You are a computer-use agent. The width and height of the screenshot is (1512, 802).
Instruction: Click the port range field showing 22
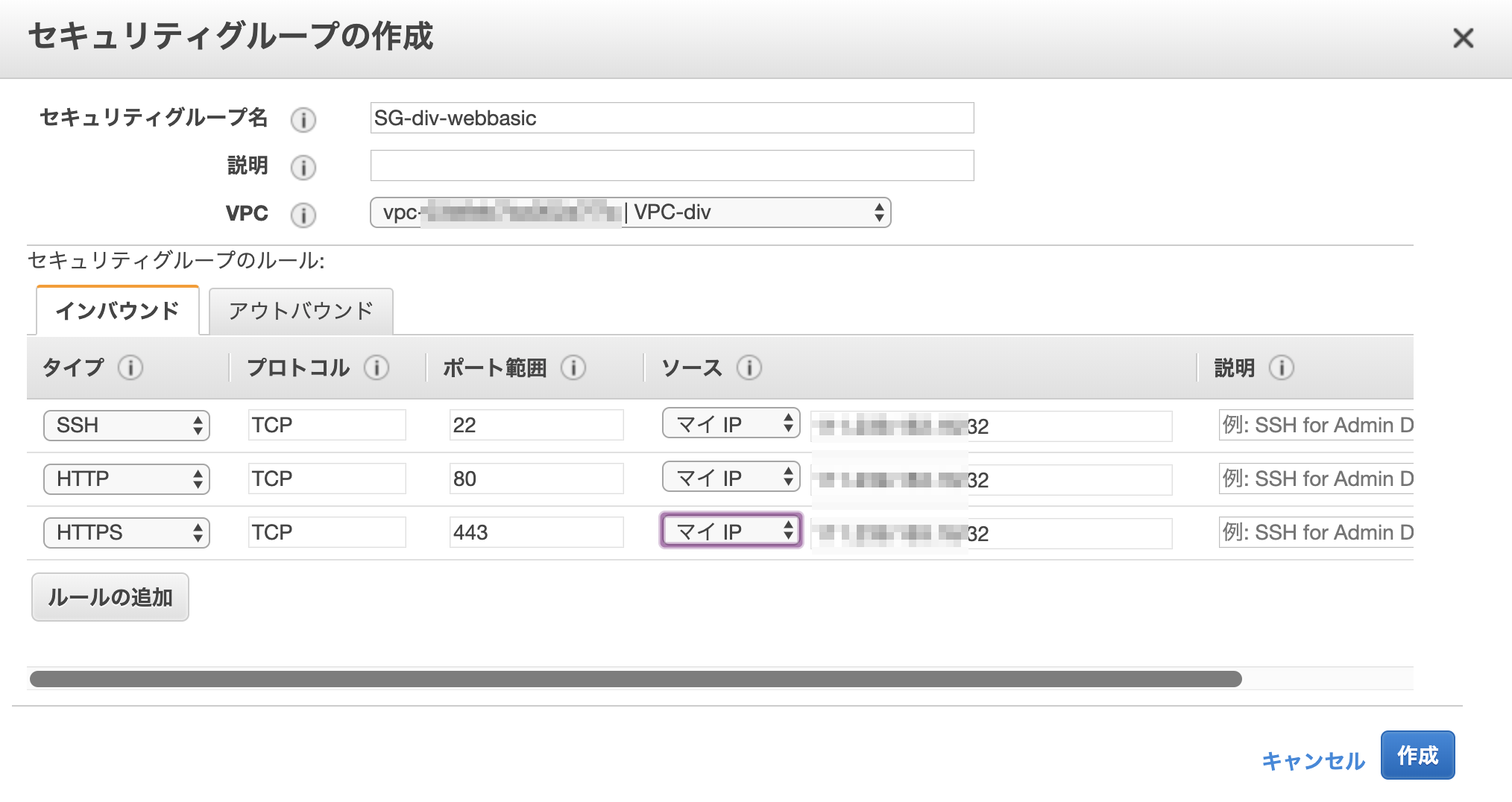coord(537,426)
